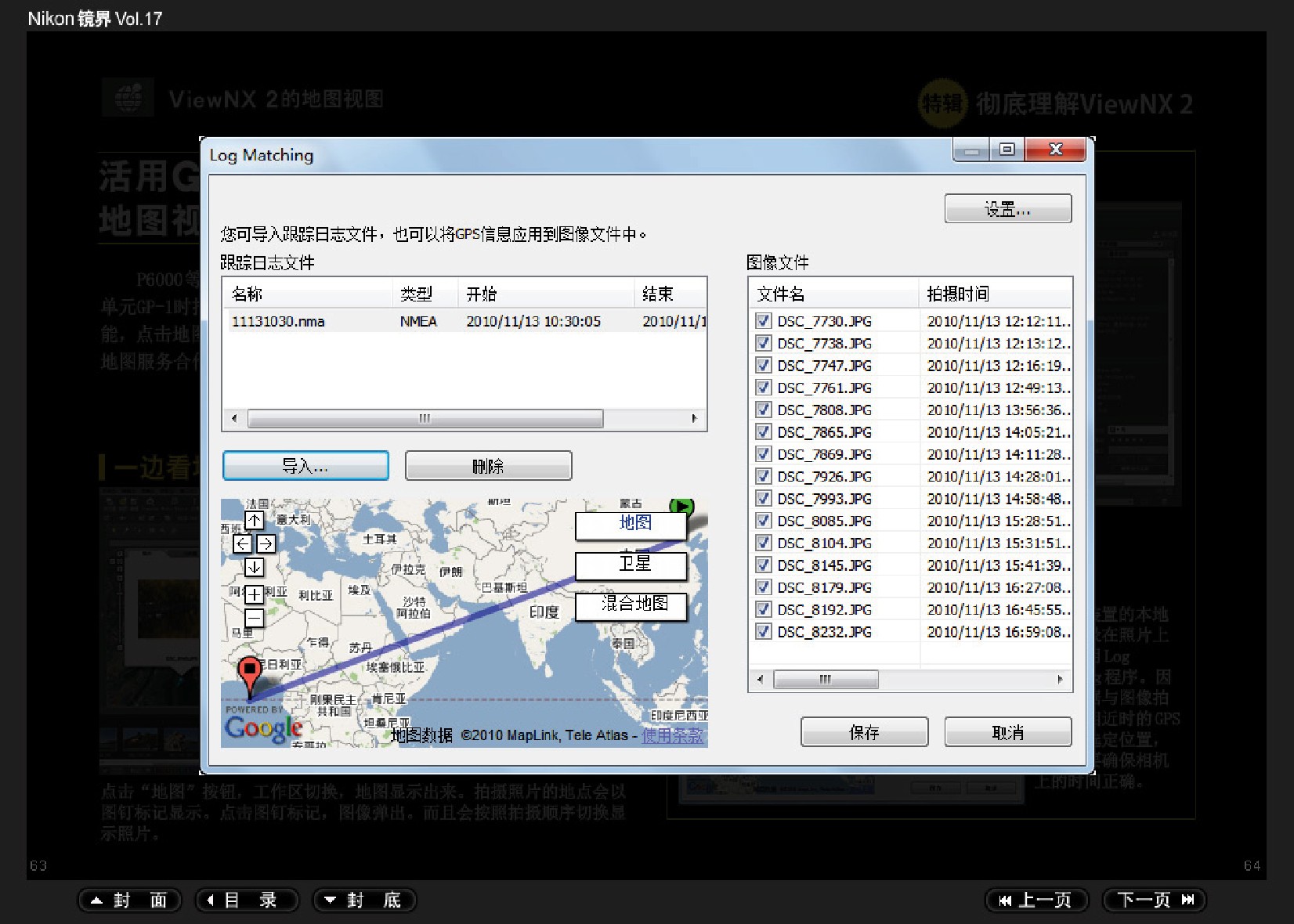This screenshot has width=1294, height=924.
Task: Toggle checkbox for DSC_8085.JPG
Action: click(x=763, y=521)
